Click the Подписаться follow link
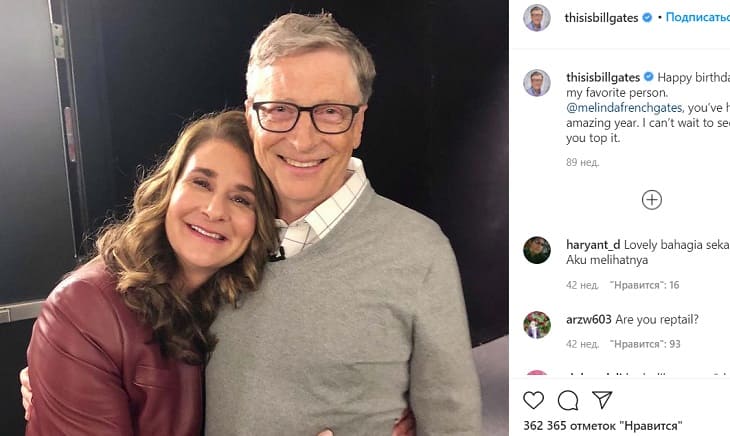 [697, 18]
